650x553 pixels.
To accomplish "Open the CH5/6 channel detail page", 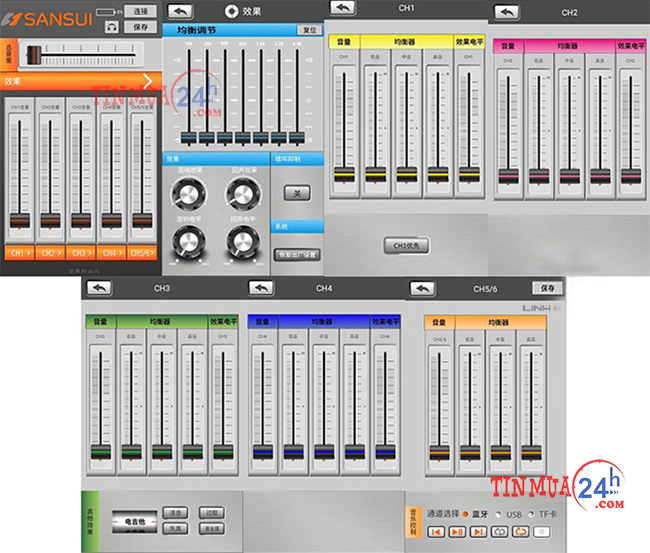I will (141, 253).
